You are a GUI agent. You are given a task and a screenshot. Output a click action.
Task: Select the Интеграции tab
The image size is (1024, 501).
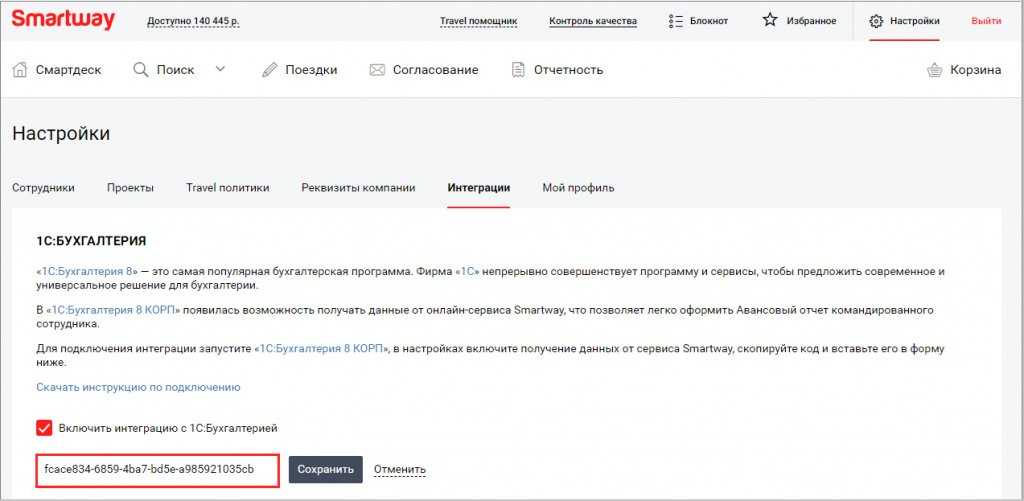pyautogui.click(x=479, y=188)
